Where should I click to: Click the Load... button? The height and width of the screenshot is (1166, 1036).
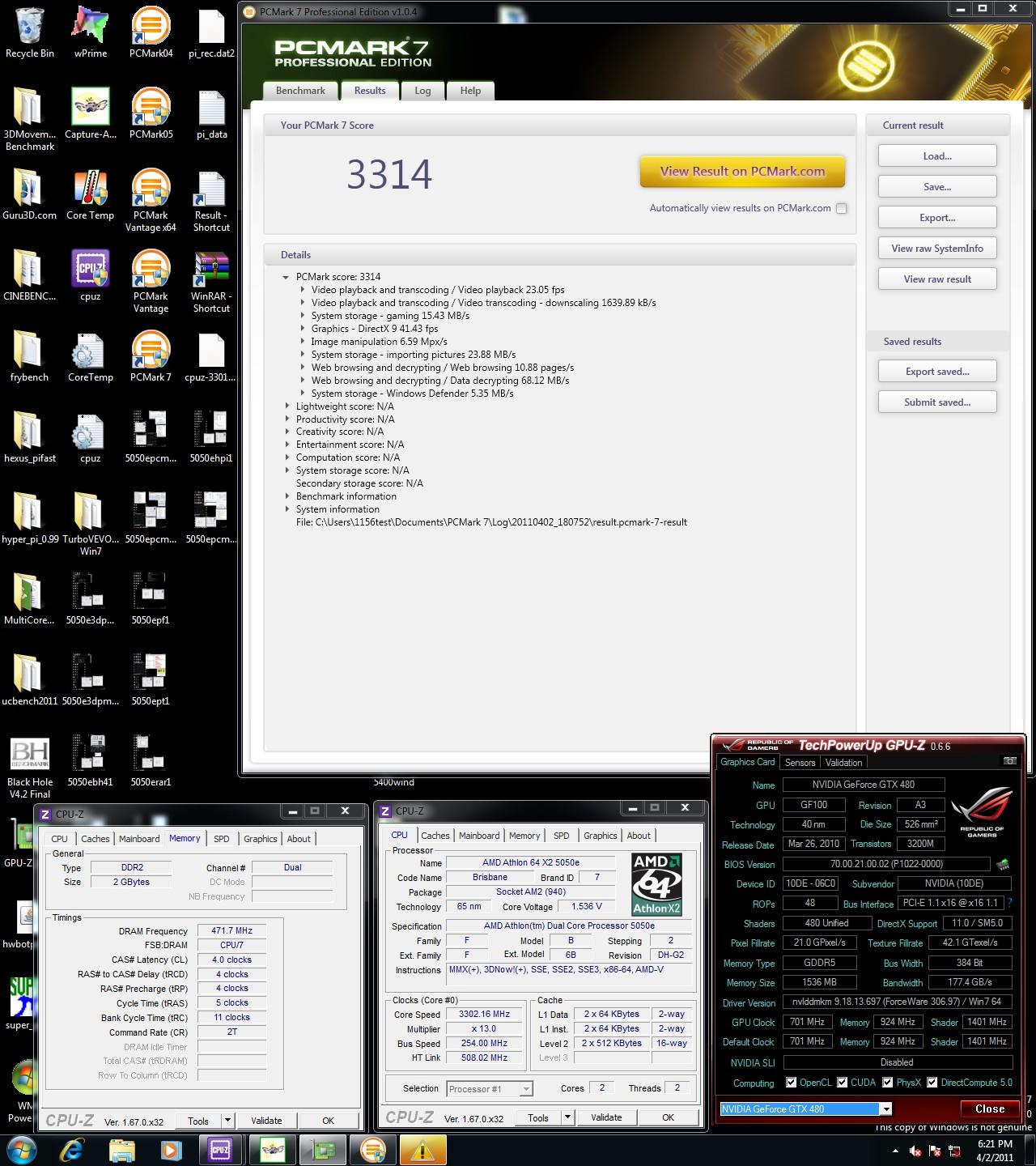(x=937, y=156)
